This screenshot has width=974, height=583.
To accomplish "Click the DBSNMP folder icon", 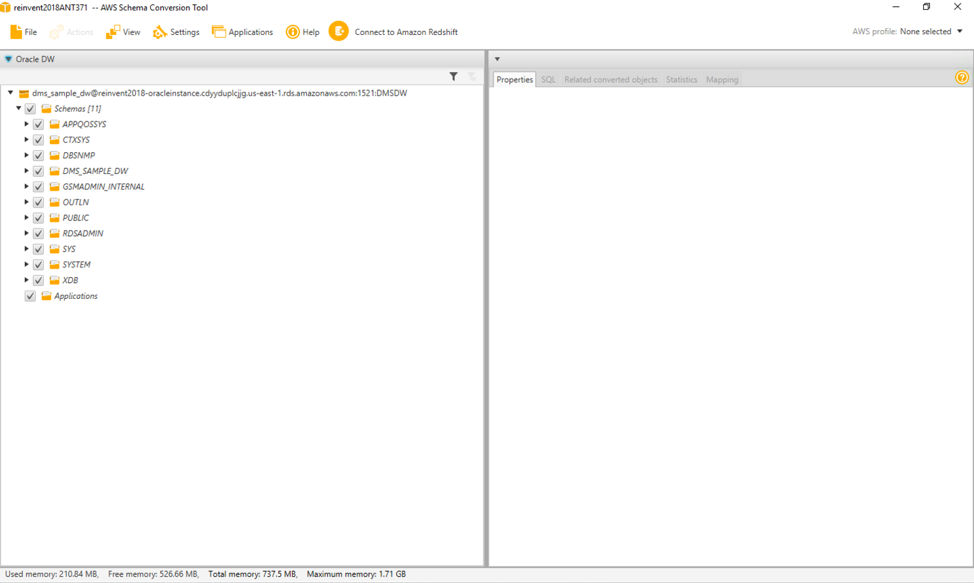I will [x=55, y=155].
